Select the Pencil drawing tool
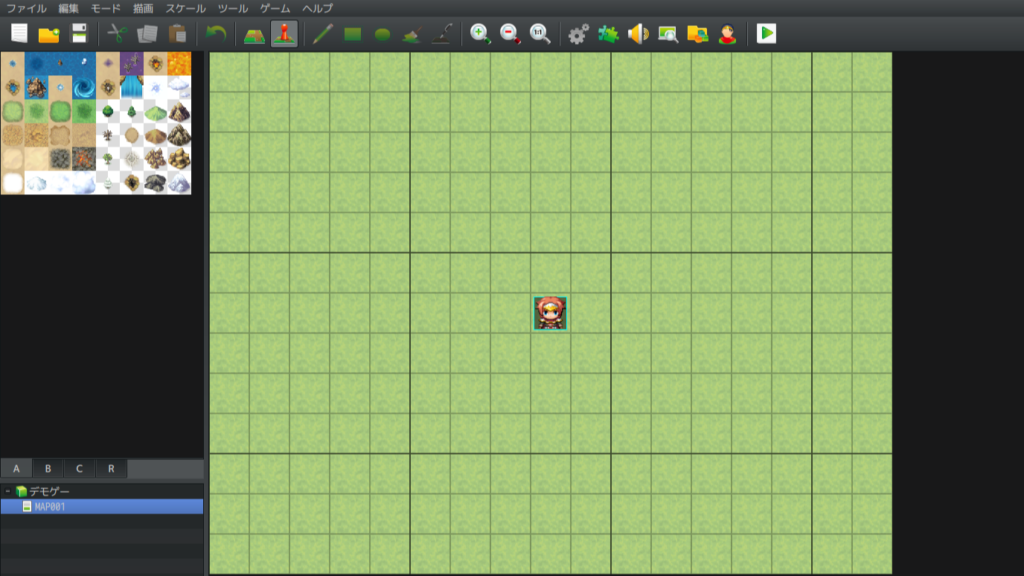Viewport: 1024px width, 576px height. click(x=322, y=34)
